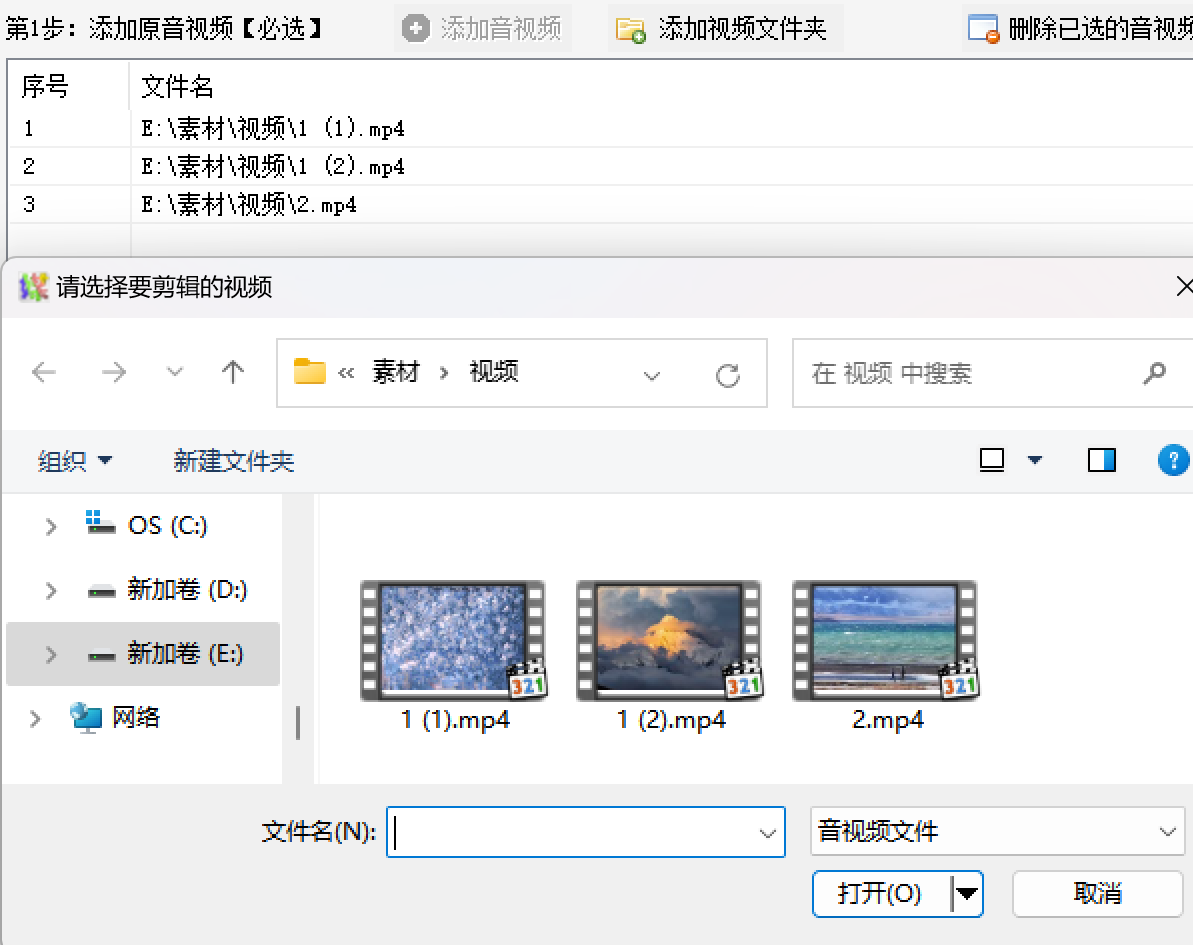The image size is (1193, 945).
Task: Click the 添加音视频 toolbar icon
Action: (x=415, y=29)
